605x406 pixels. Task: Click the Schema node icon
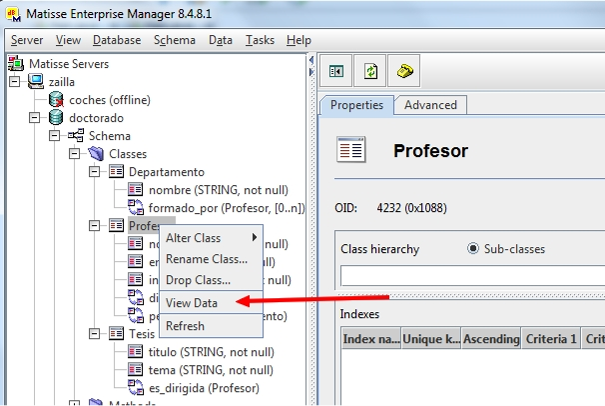[76, 135]
